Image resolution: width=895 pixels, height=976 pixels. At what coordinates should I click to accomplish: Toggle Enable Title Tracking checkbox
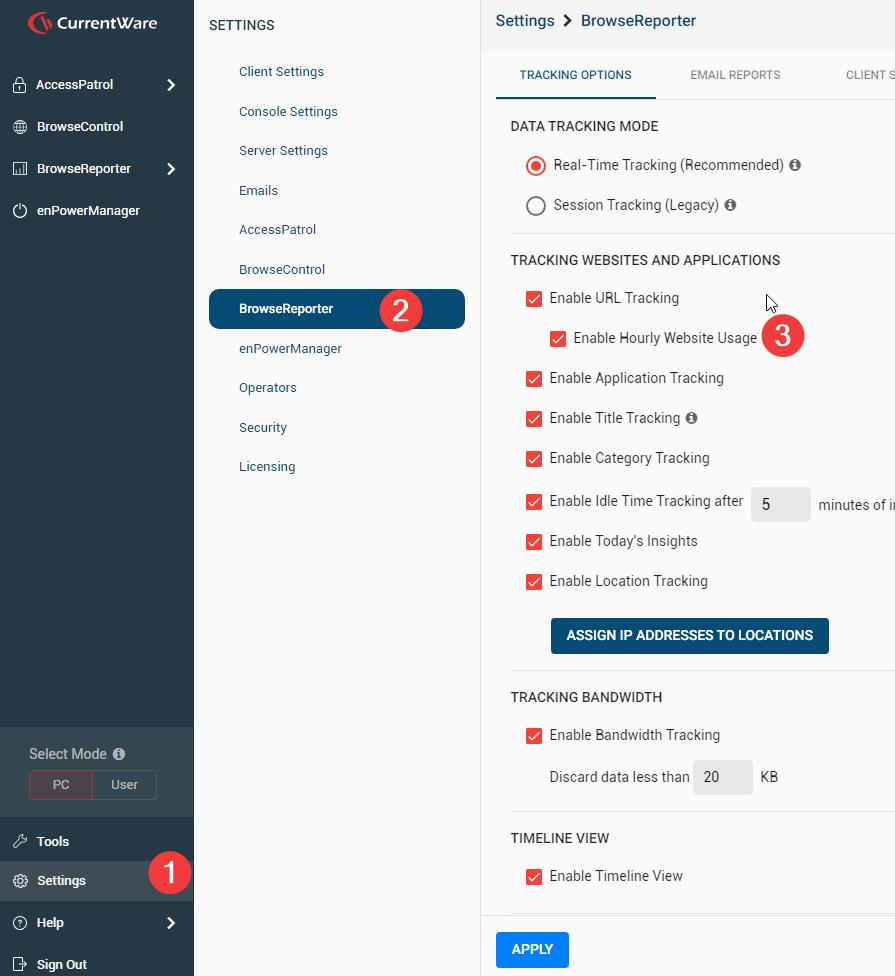coord(533,419)
